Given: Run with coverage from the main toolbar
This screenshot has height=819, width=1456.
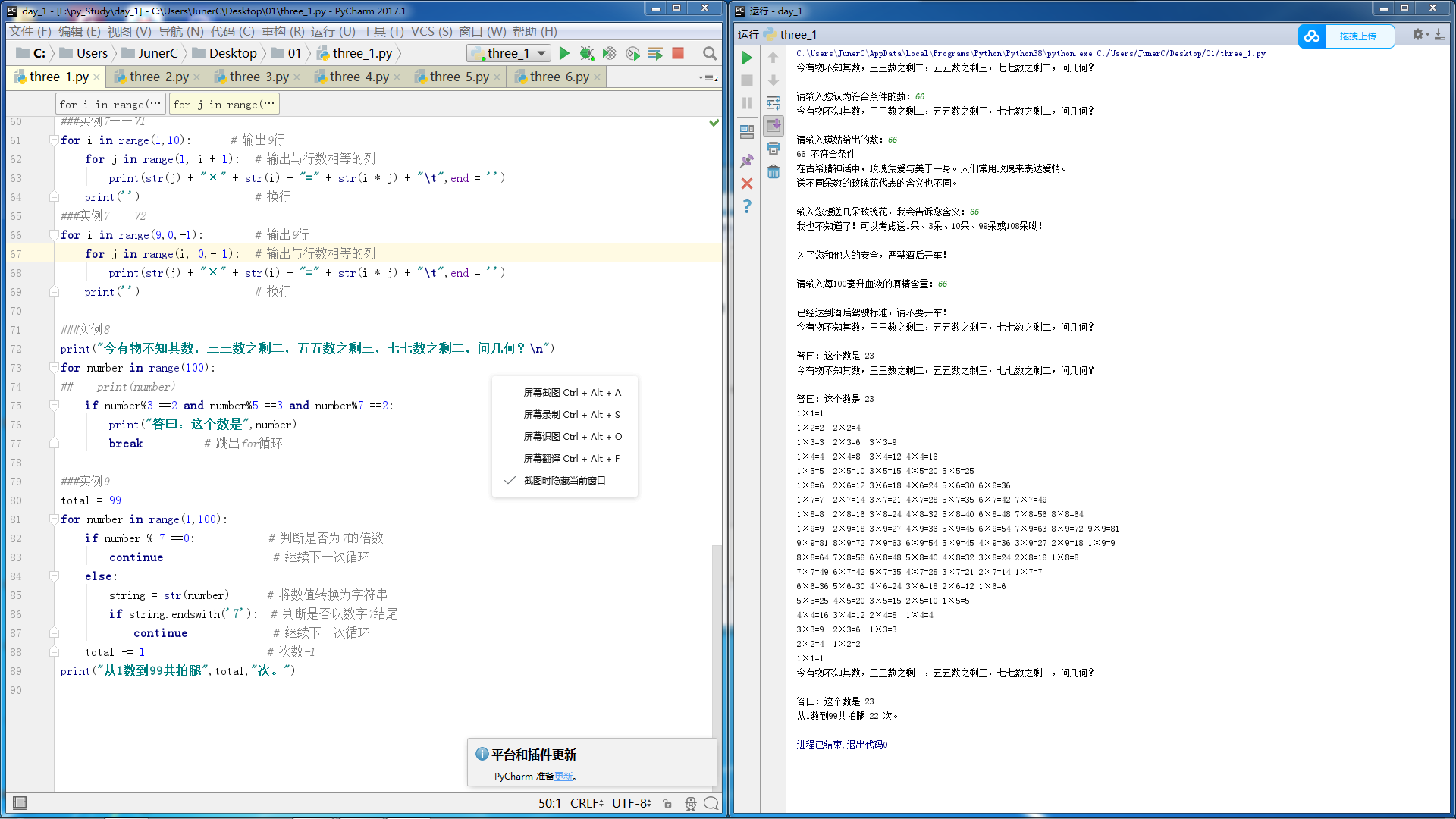Looking at the screenshot, I should pos(609,53).
